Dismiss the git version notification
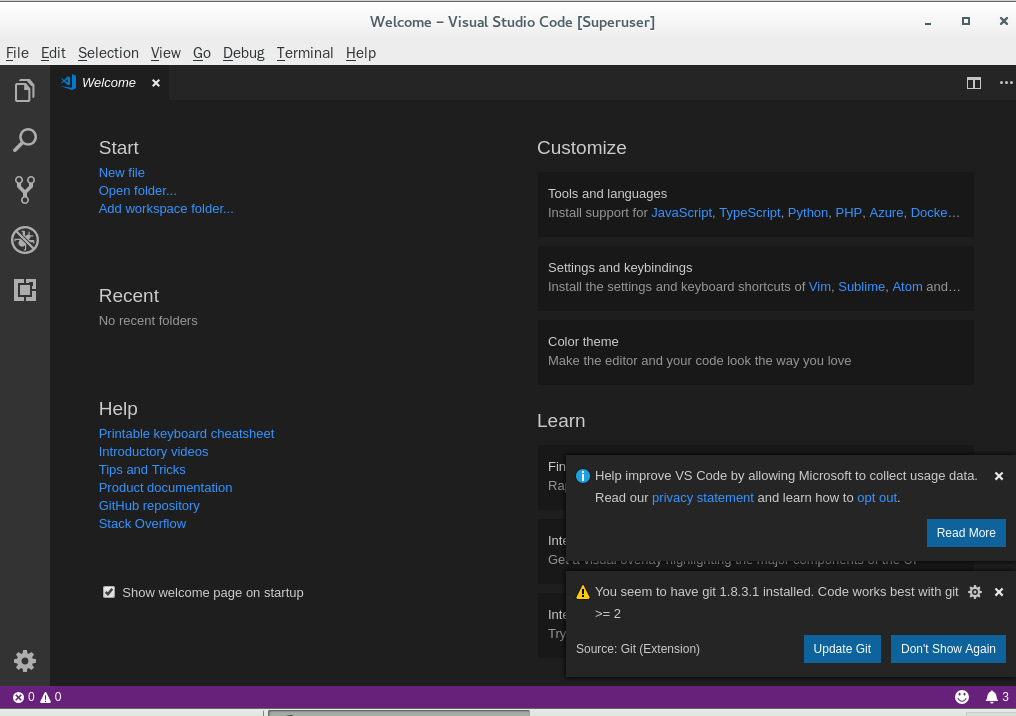1016x716 pixels. click(999, 592)
